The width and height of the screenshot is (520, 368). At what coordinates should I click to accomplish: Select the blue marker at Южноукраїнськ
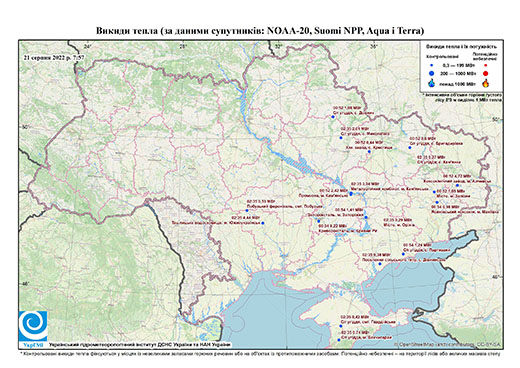point(263,223)
